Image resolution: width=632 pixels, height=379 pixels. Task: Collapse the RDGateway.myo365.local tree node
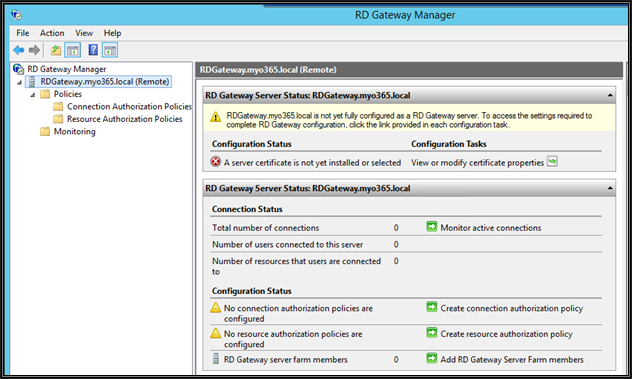coord(19,82)
